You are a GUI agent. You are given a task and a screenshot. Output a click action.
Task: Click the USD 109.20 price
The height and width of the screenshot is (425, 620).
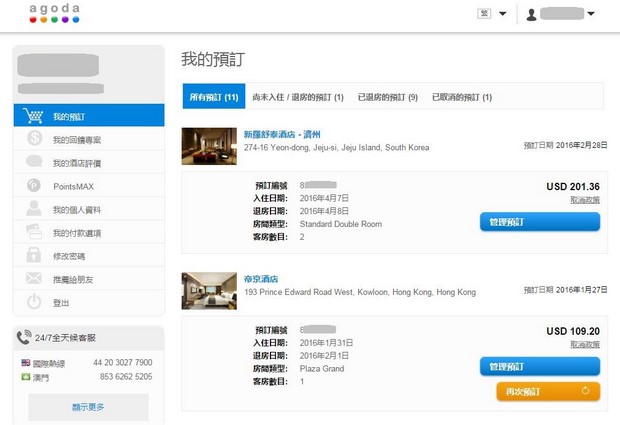573,331
